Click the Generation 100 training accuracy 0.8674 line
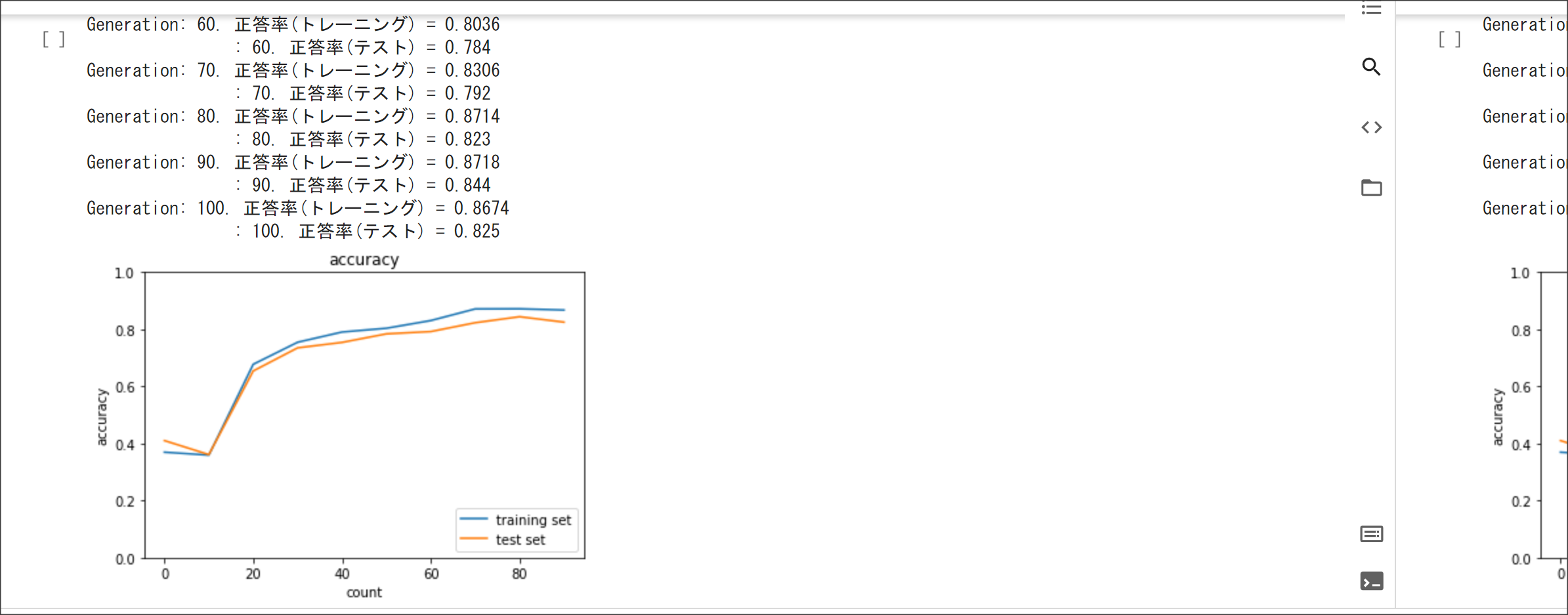Screen dimensions: 1568x615 [x=298, y=208]
